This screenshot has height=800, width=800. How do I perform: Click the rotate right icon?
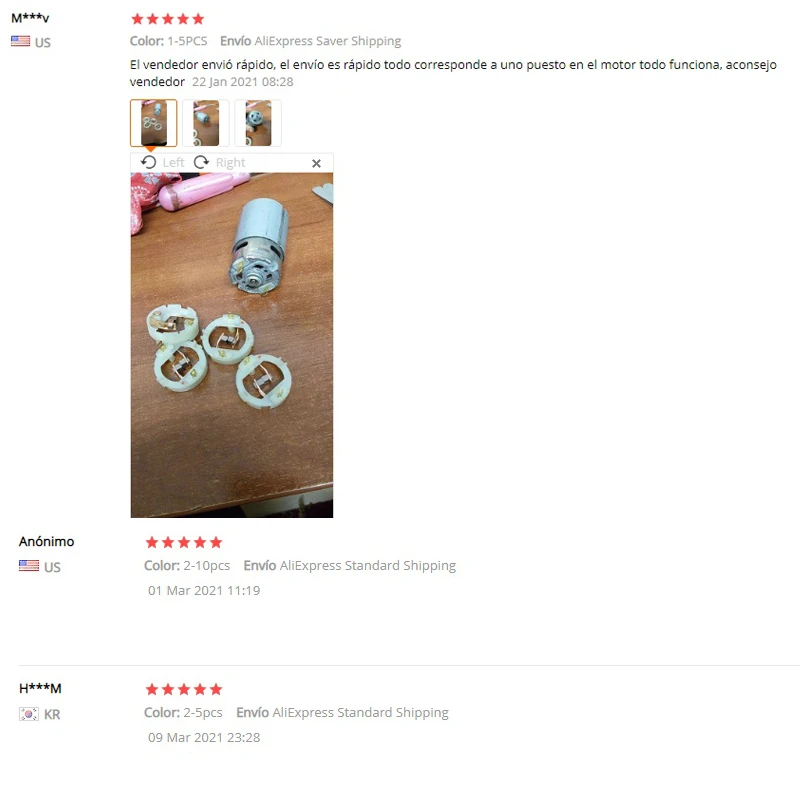[x=202, y=162]
